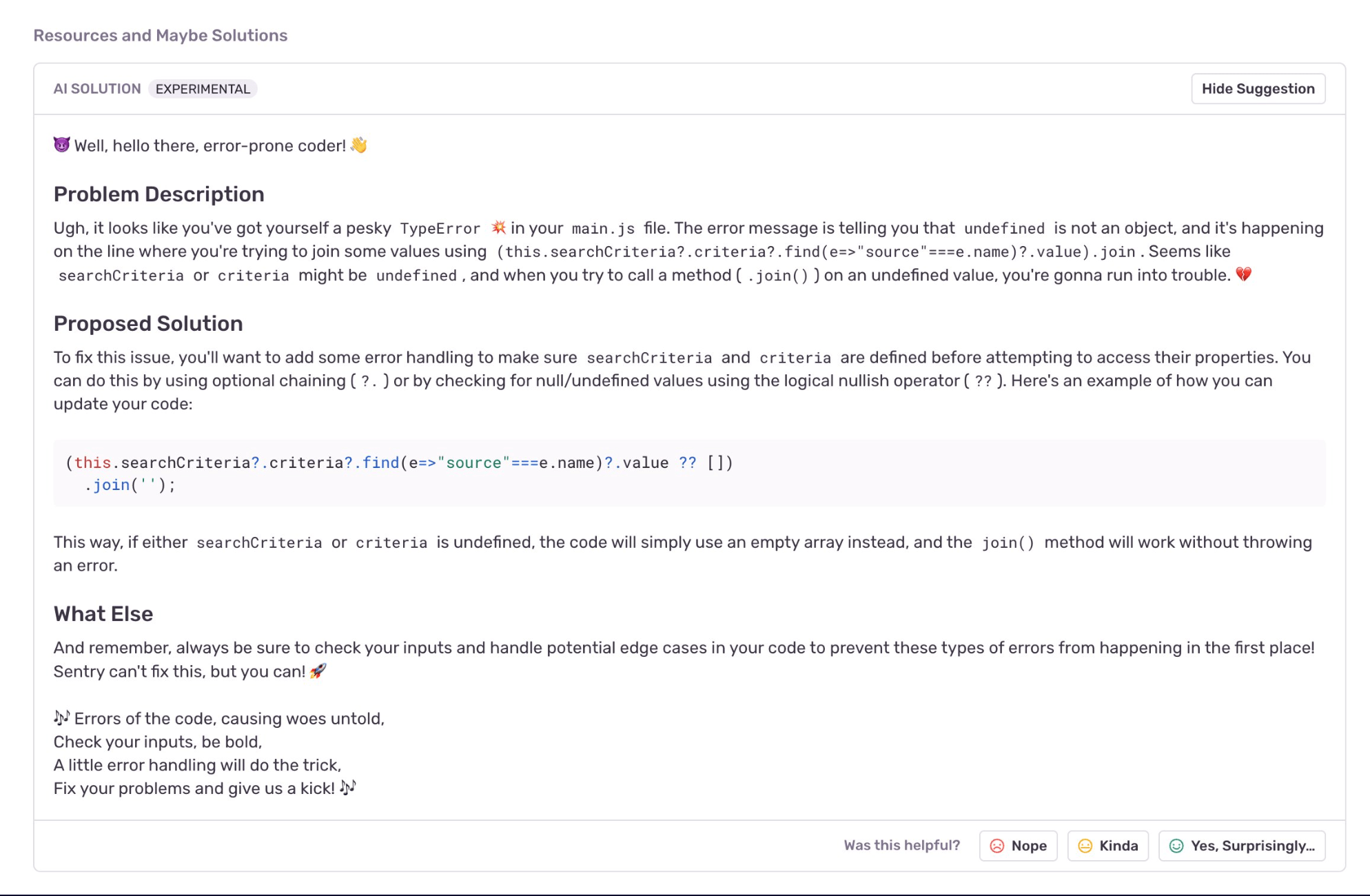Viewport: 1370px width, 896px height.
Task: Click the purple devil emoji in the greeting
Action: coord(61,144)
